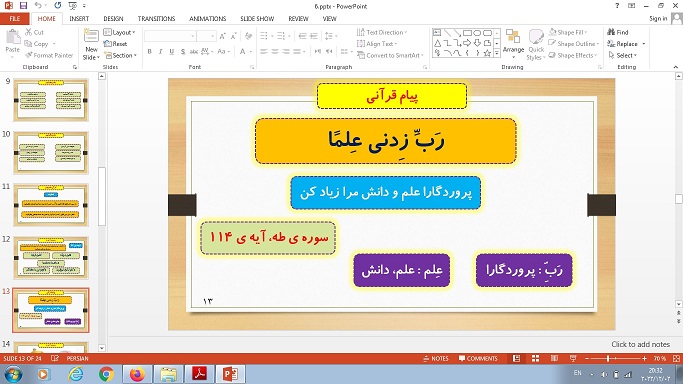Switch to TRANSITIONS tab
Screen dimensions: 683x384
tap(156, 19)
